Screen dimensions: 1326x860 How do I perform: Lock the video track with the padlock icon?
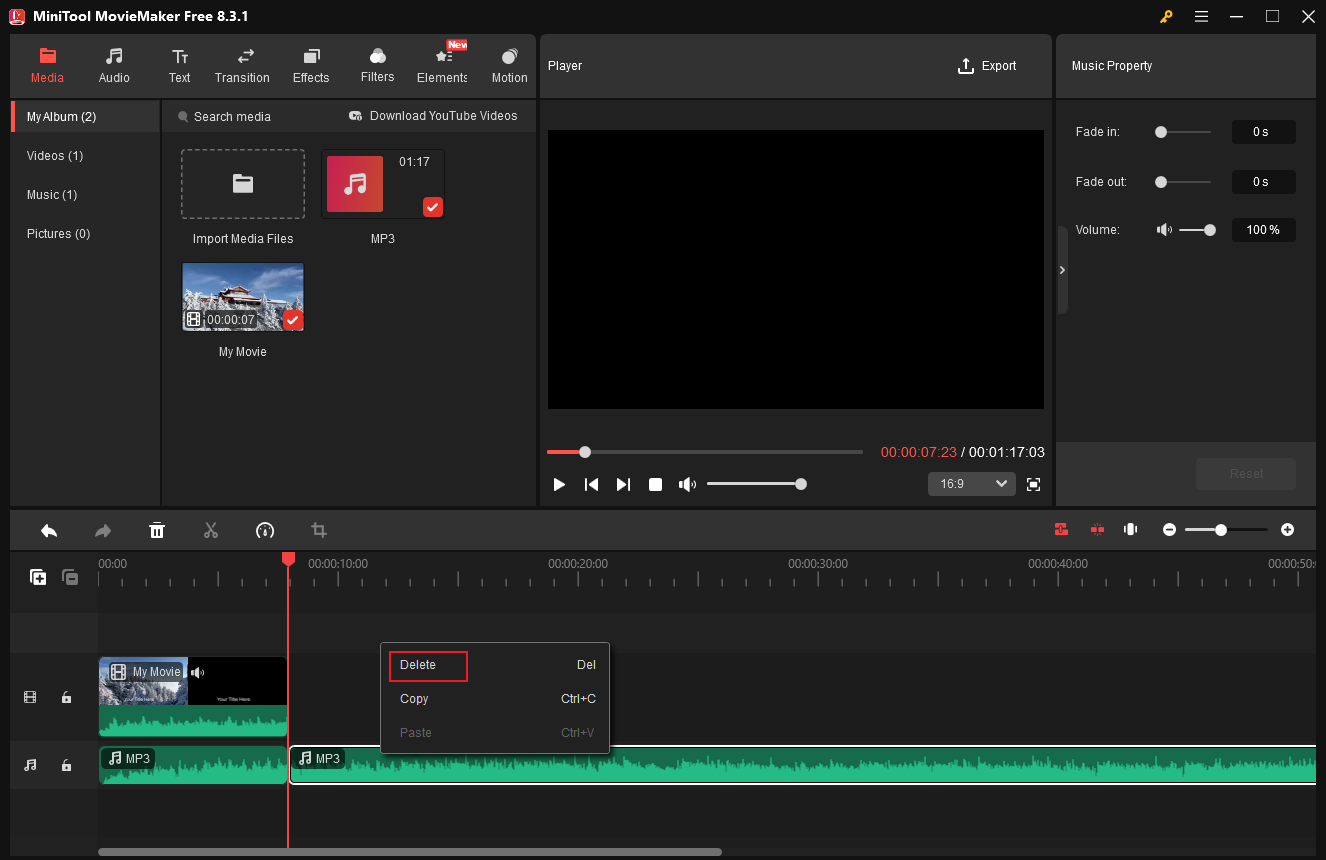tap(66, 697)
